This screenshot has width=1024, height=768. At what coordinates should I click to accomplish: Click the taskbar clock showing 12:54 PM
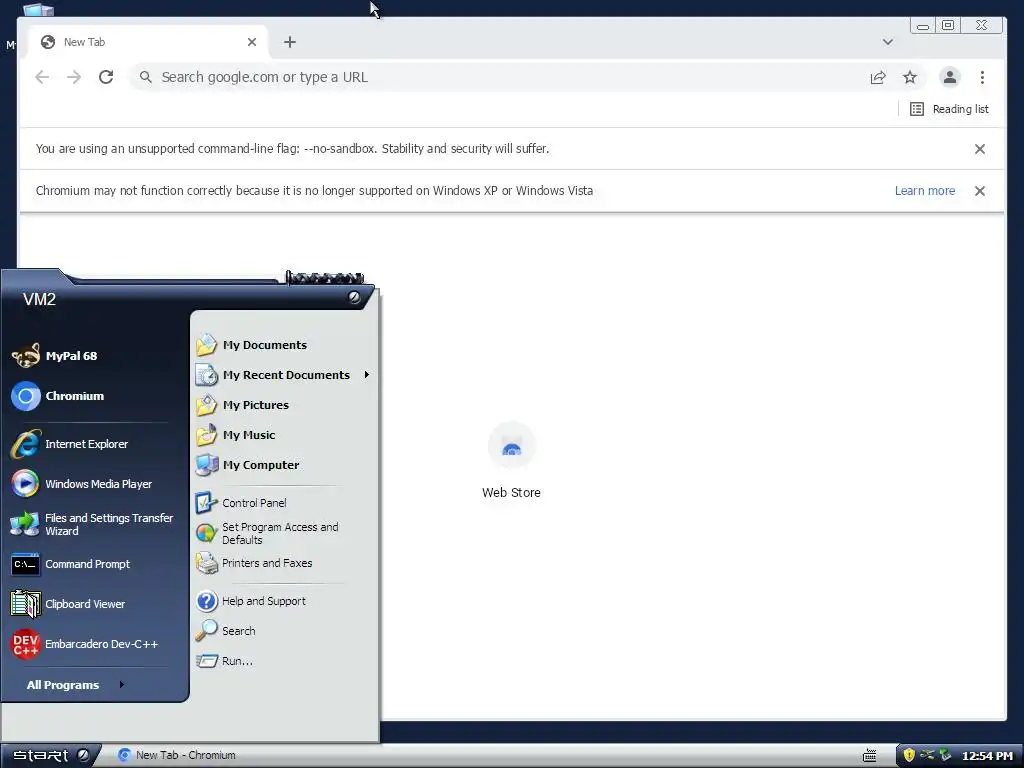point(987,756)
